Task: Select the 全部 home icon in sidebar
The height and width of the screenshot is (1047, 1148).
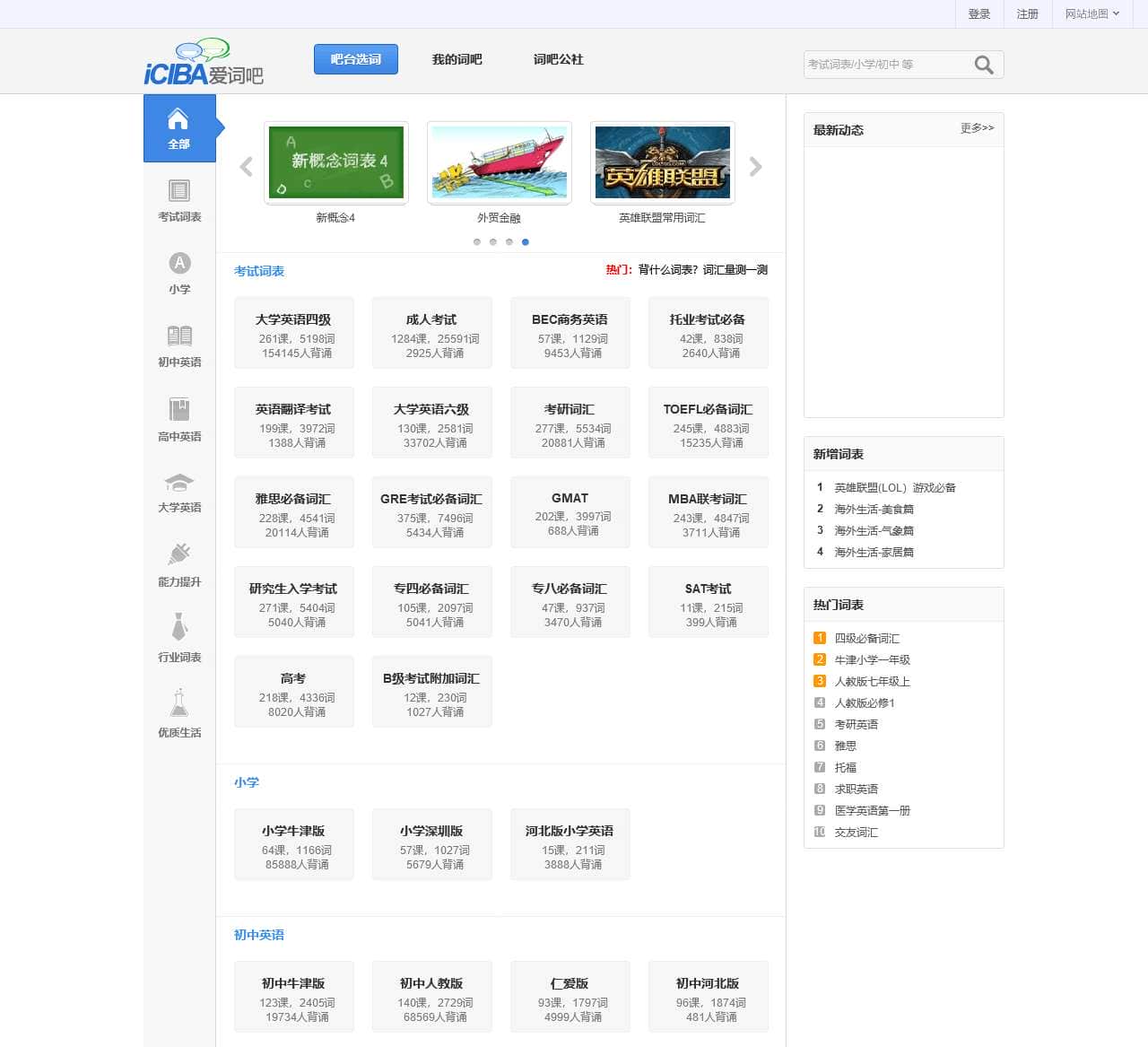Action: pos(178,128)
